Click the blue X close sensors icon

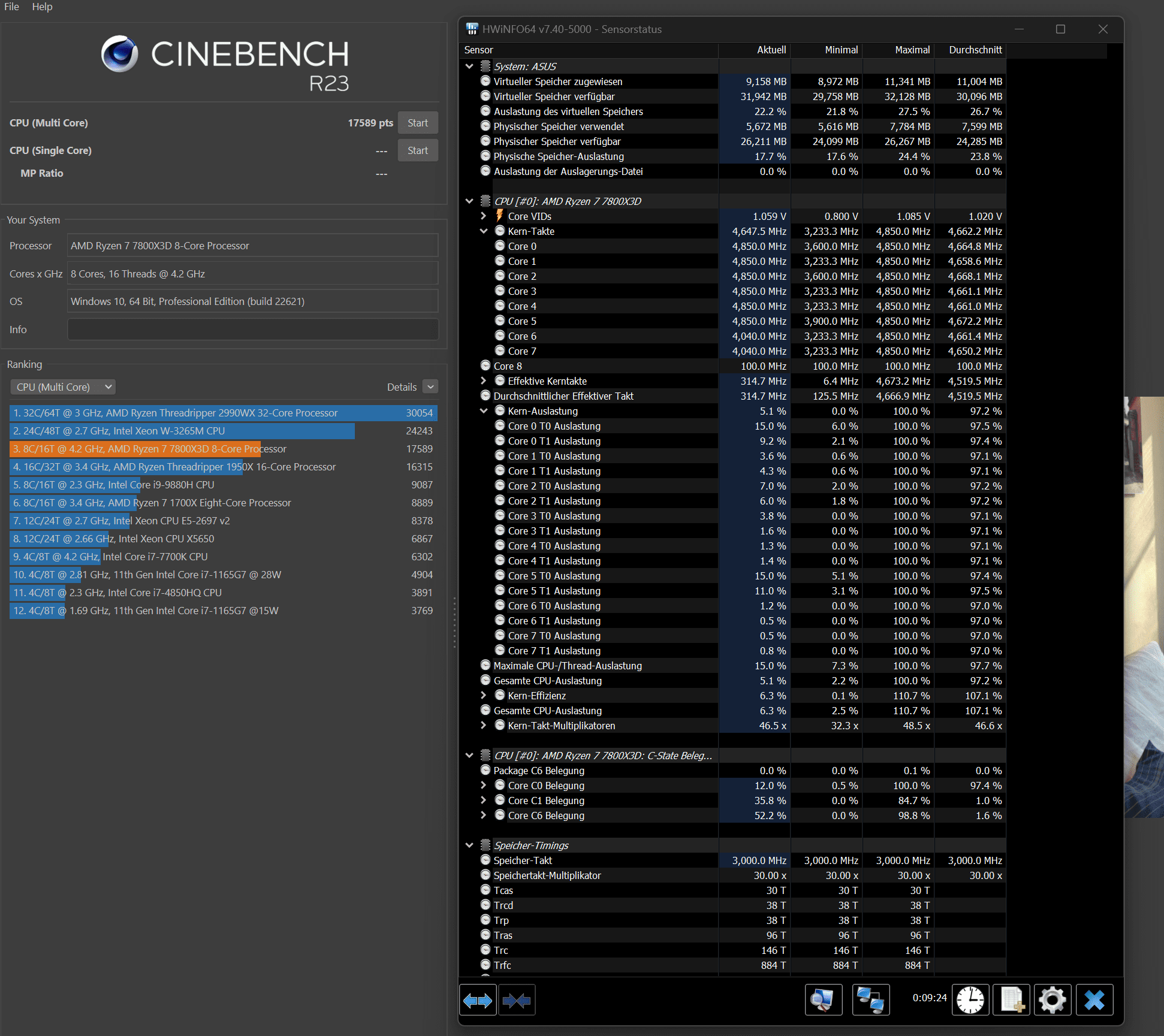pyautogui.click(x=1094, y=1000)
